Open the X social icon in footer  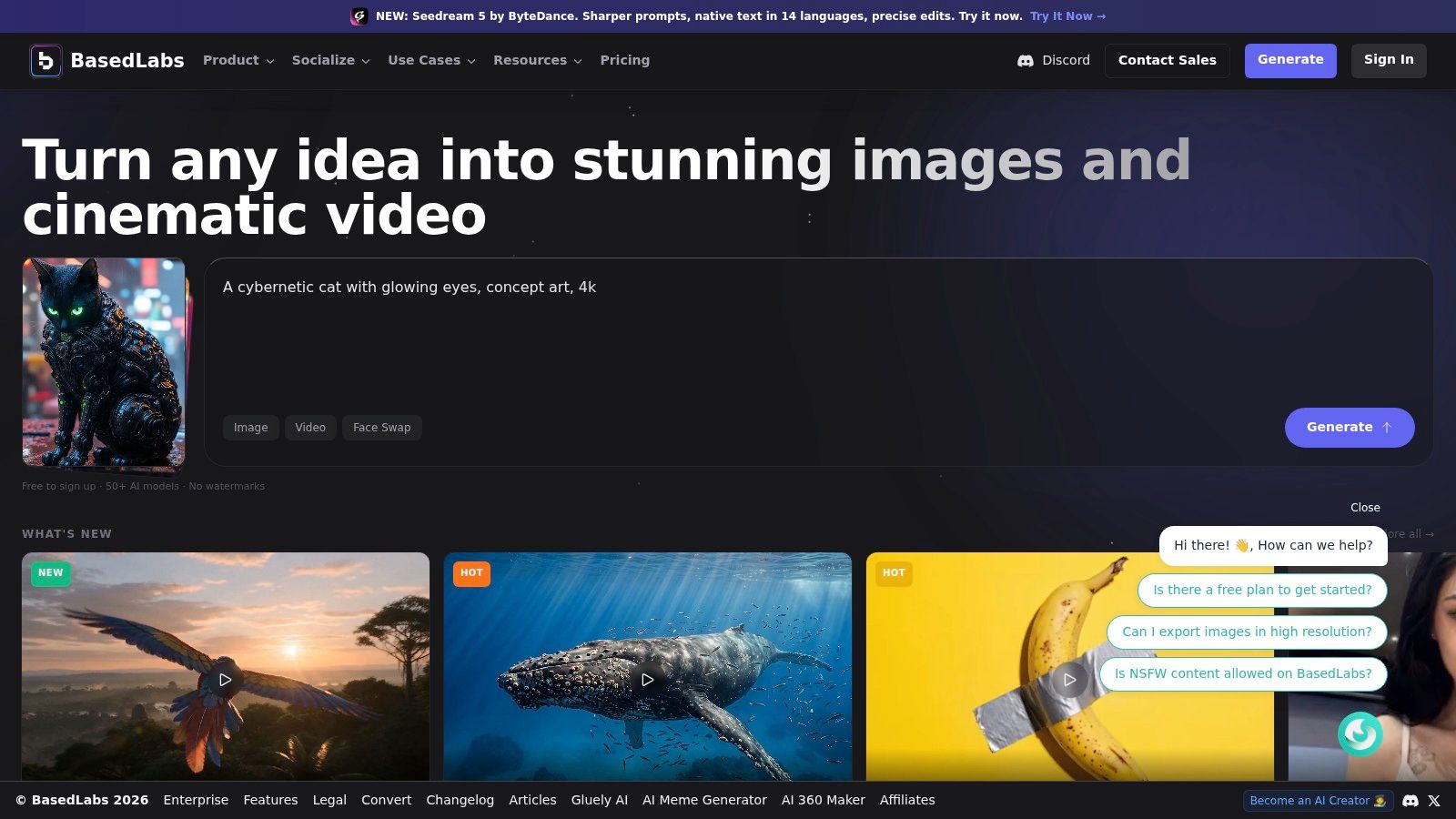(1434, 801)
